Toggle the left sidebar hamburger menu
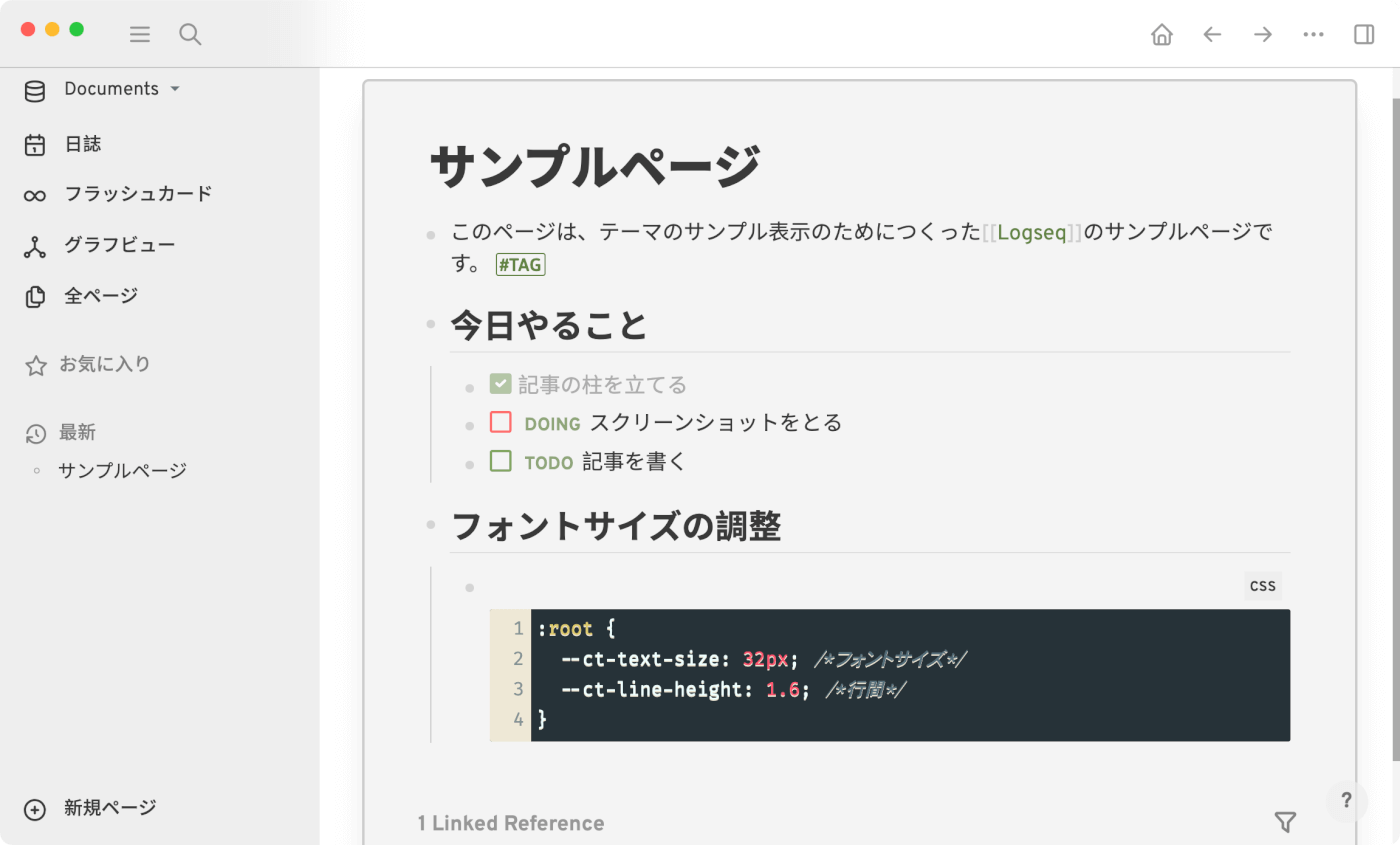Screen dimensions: 1400x845 [140, 33]
